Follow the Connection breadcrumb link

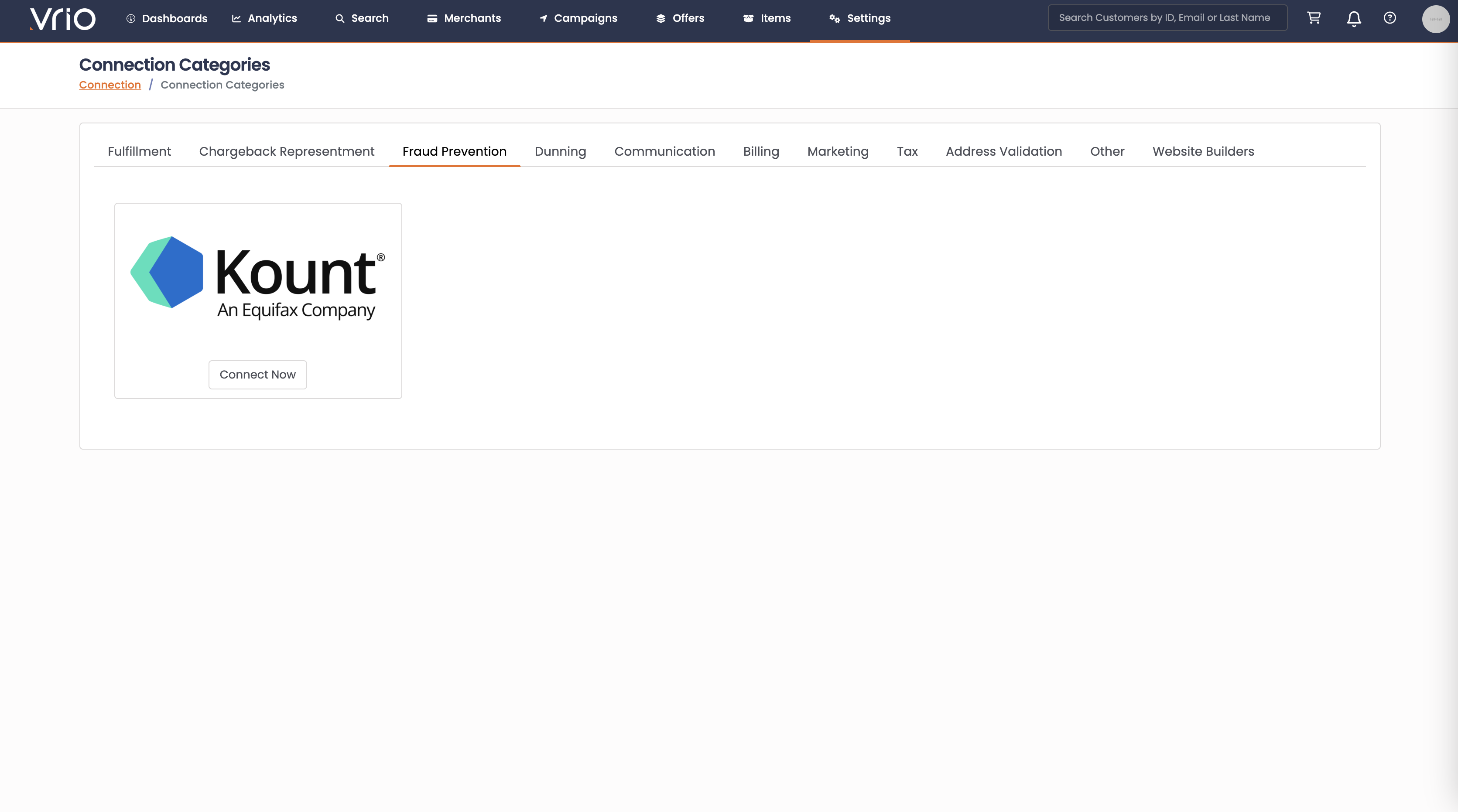tap(110, 85)
